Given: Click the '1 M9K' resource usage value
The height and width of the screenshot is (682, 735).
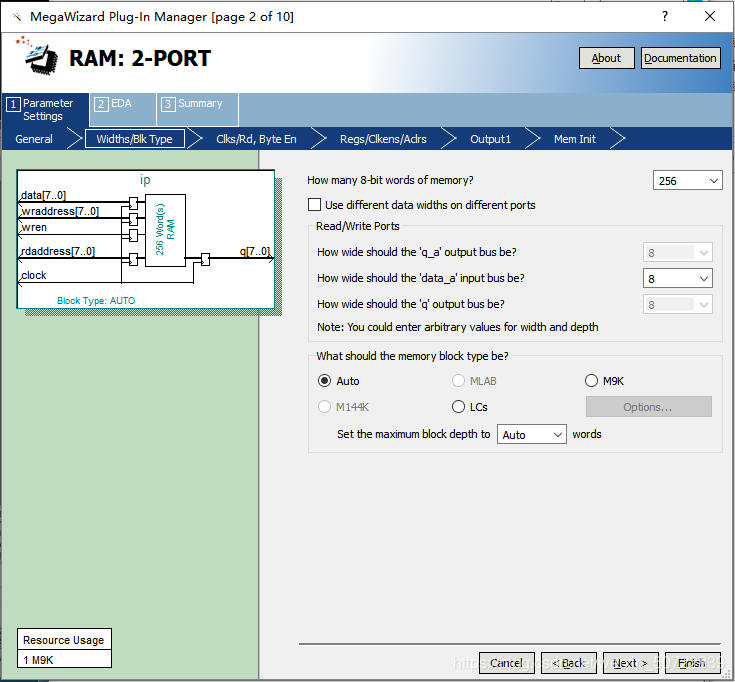Looking at the screenshot, I should point(64,660).
